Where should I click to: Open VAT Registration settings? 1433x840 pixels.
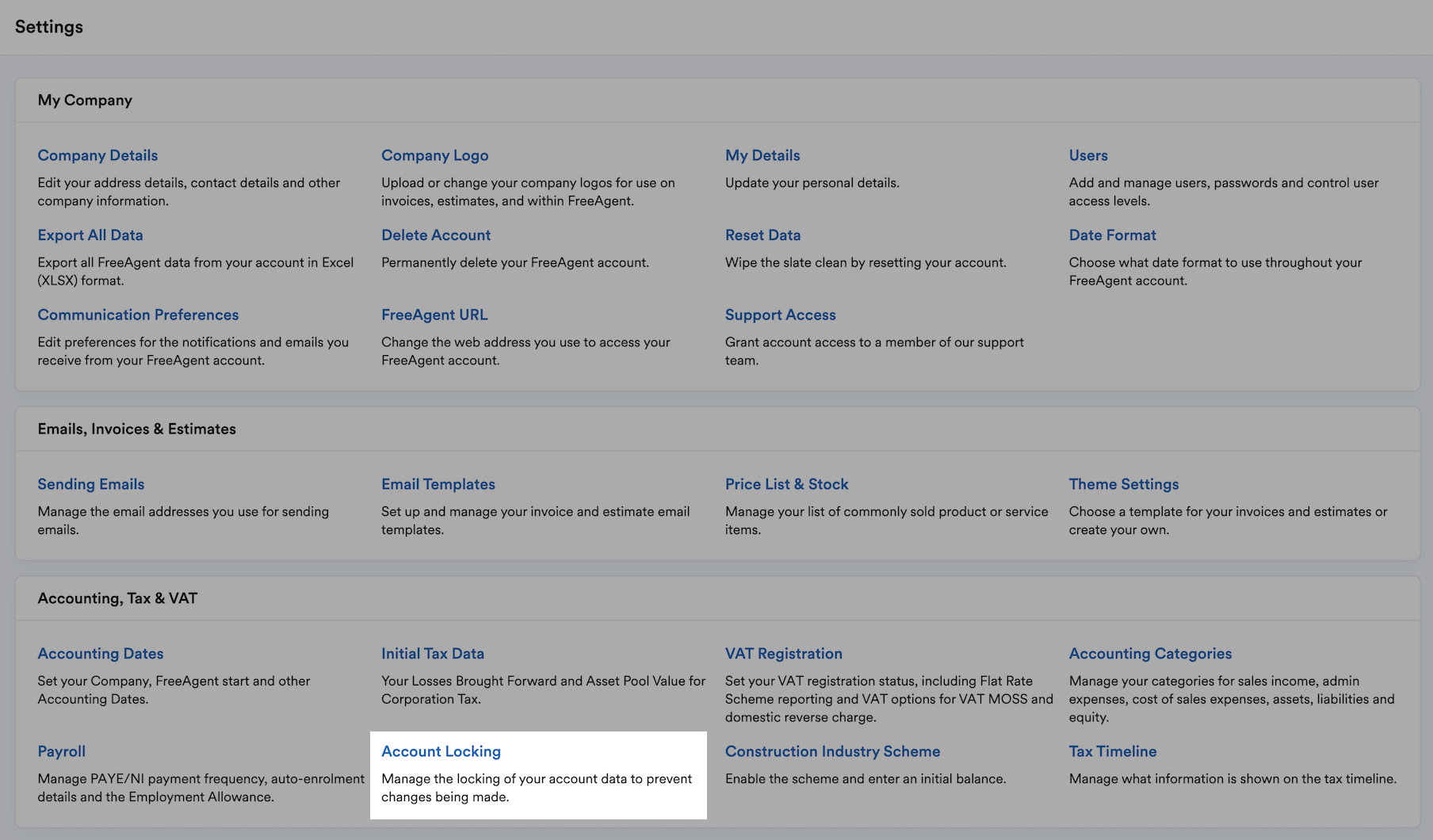click(x=783, y=654)
